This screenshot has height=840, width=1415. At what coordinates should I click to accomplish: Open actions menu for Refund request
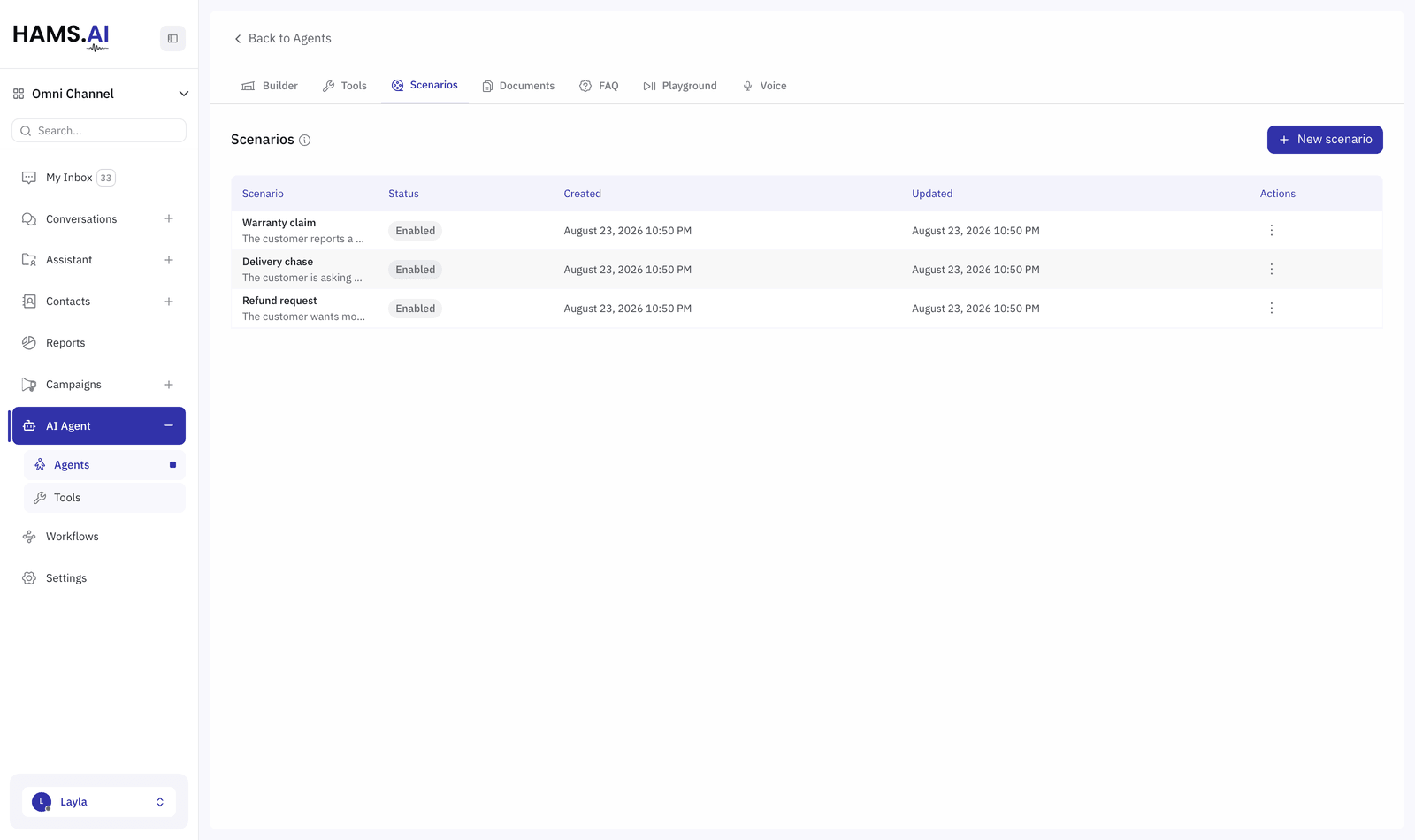click(x=1272, y=308)
